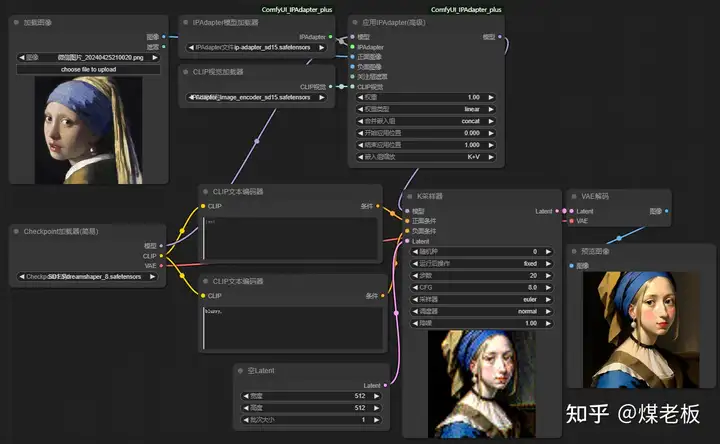This screenshot has width=720, height=444.
Task: Open the normal 调度器 dropdown
Action: (482, 311)
